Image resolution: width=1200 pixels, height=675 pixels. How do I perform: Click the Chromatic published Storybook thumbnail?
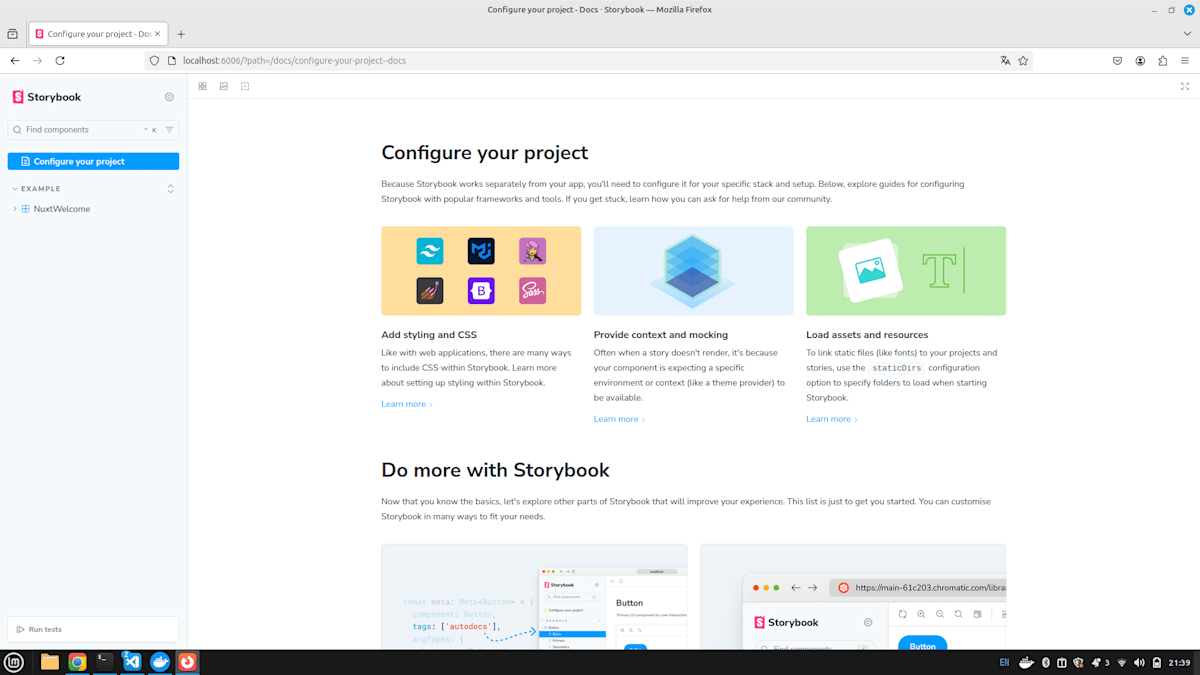pyautogui.click(x=853, y=597)
